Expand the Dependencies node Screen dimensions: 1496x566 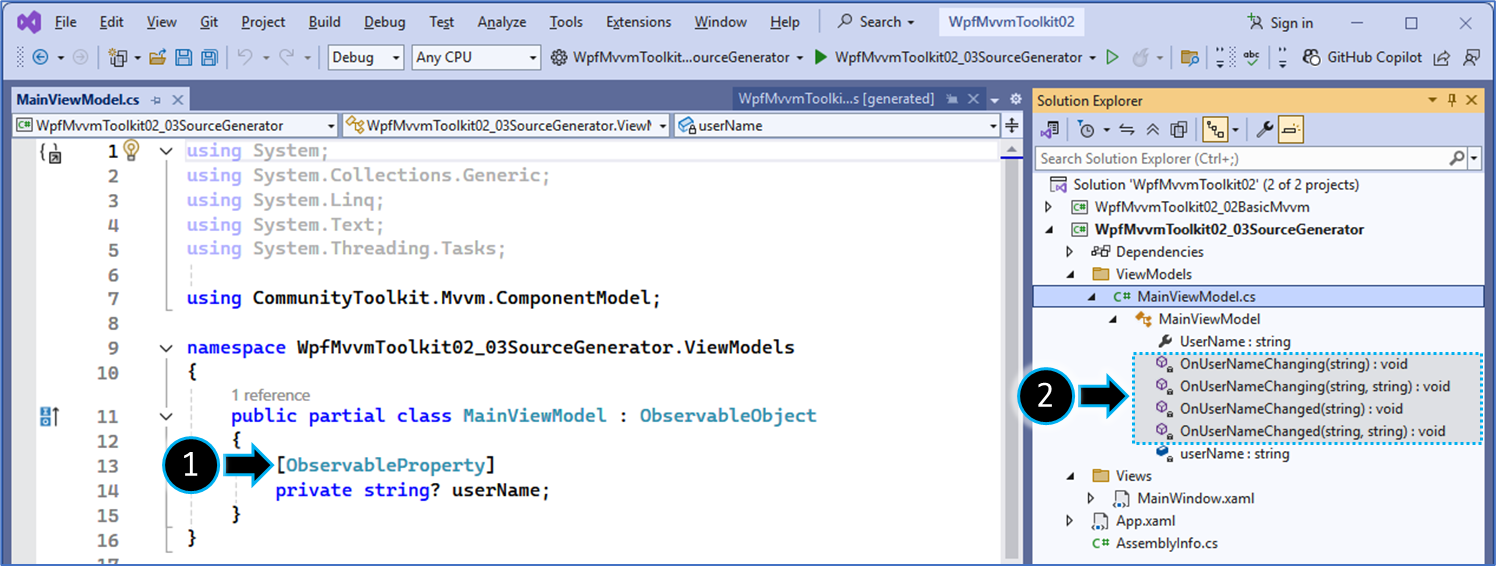1069,252
